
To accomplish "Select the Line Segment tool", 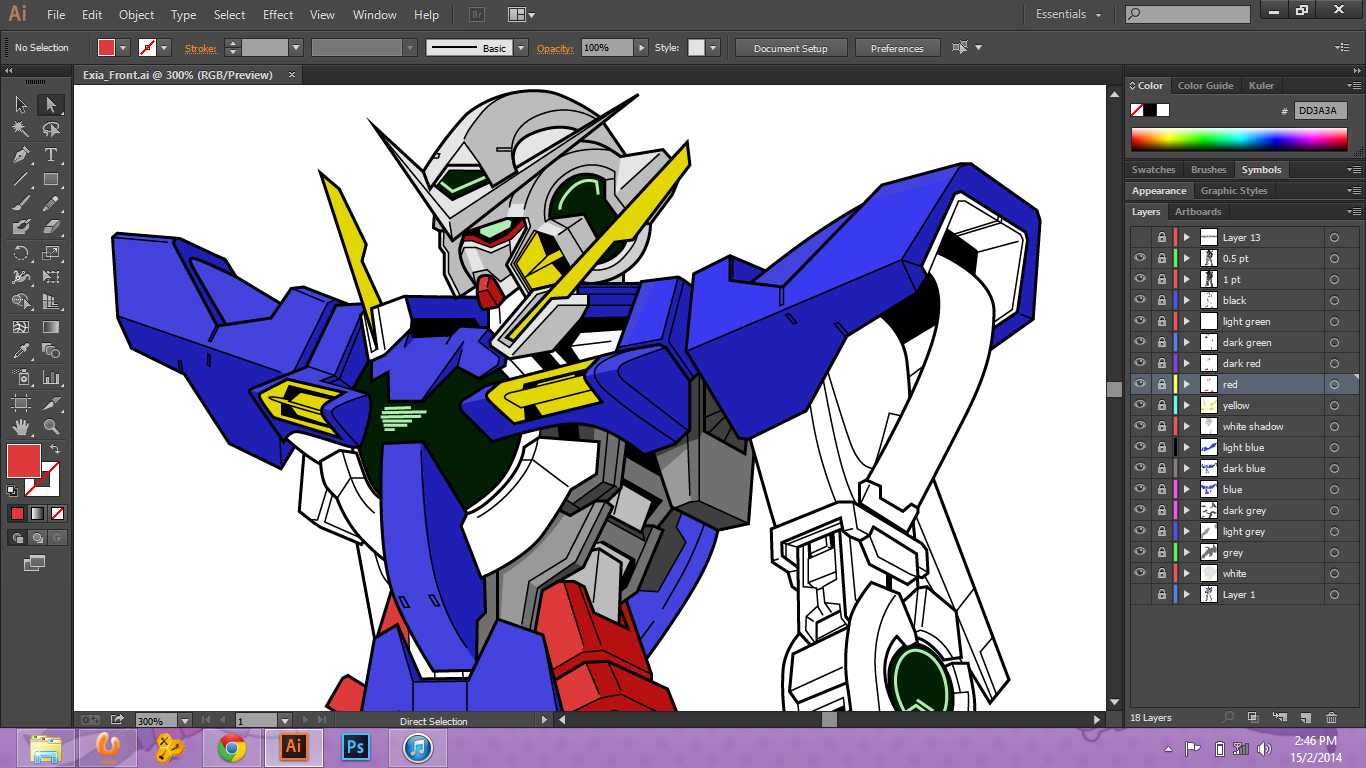I will tap(21, 180).
